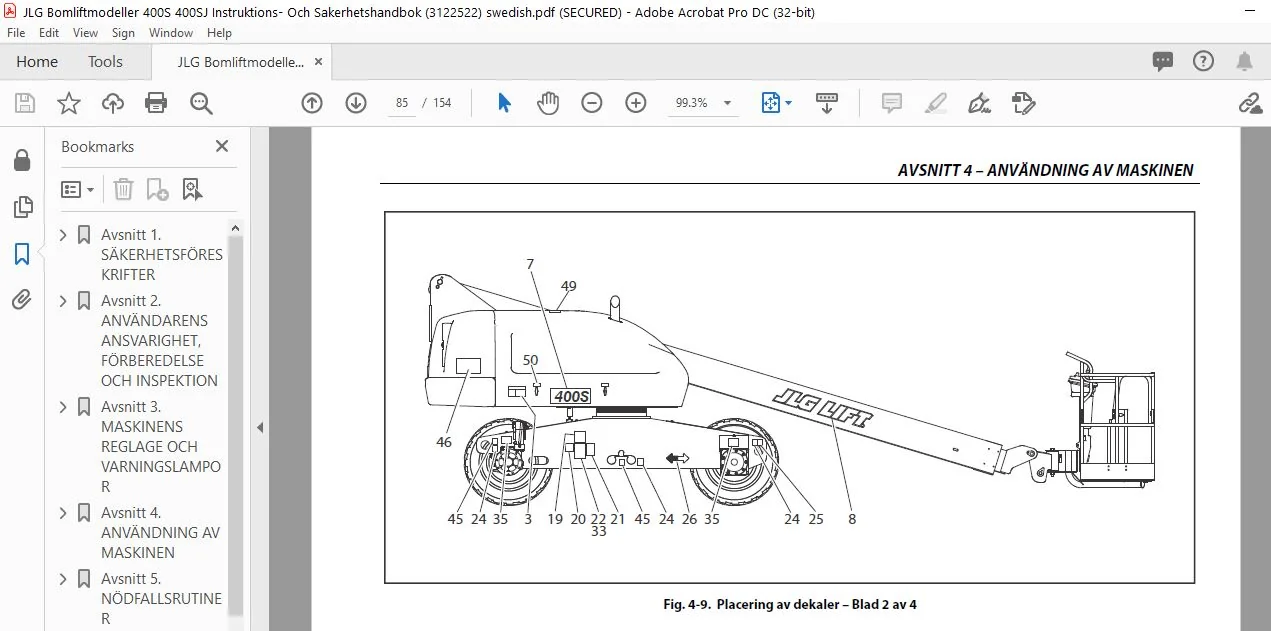
Task: Share a link to the file
Action: point(1249,103)
